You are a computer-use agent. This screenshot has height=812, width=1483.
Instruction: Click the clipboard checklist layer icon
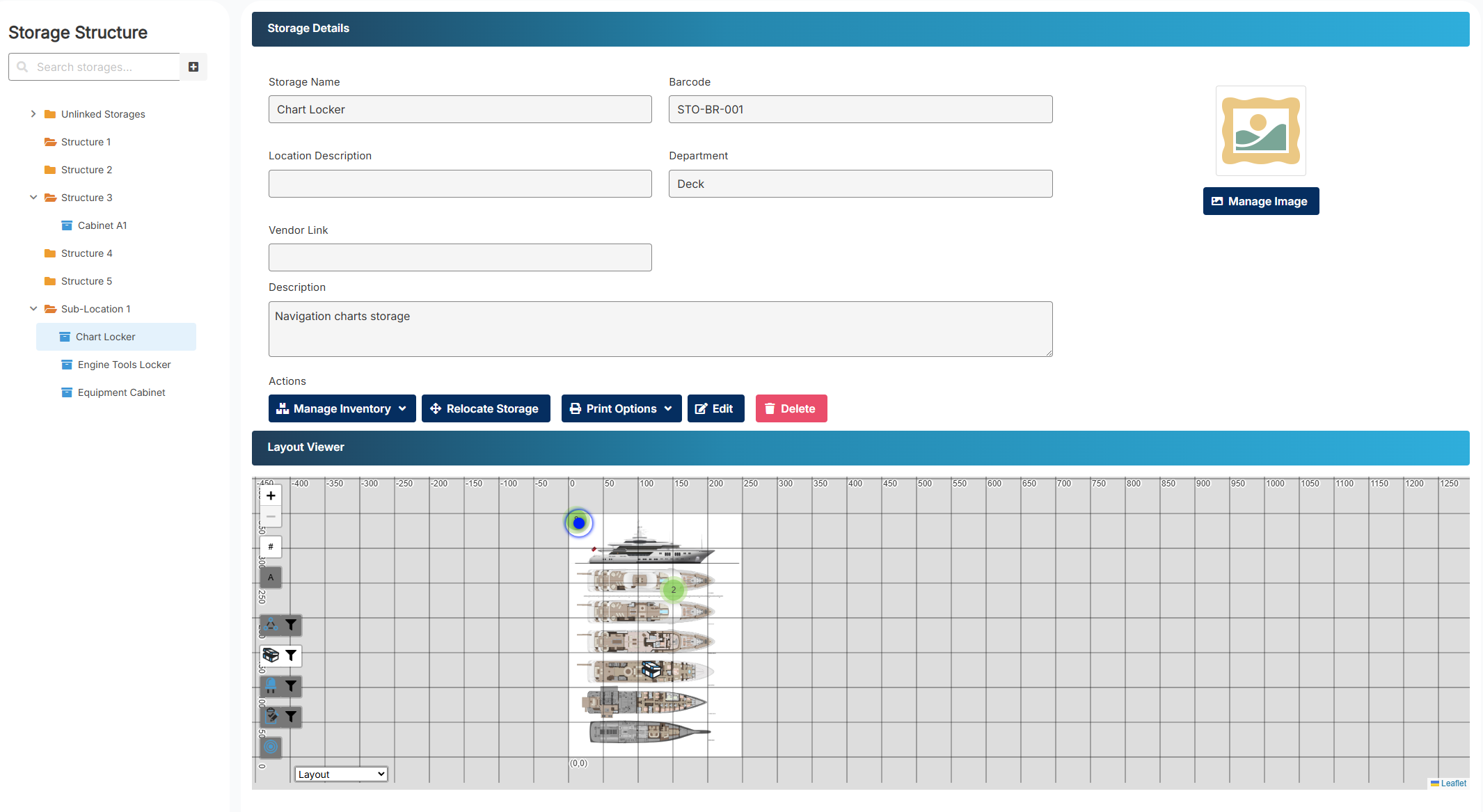click(x=271, y=716)
